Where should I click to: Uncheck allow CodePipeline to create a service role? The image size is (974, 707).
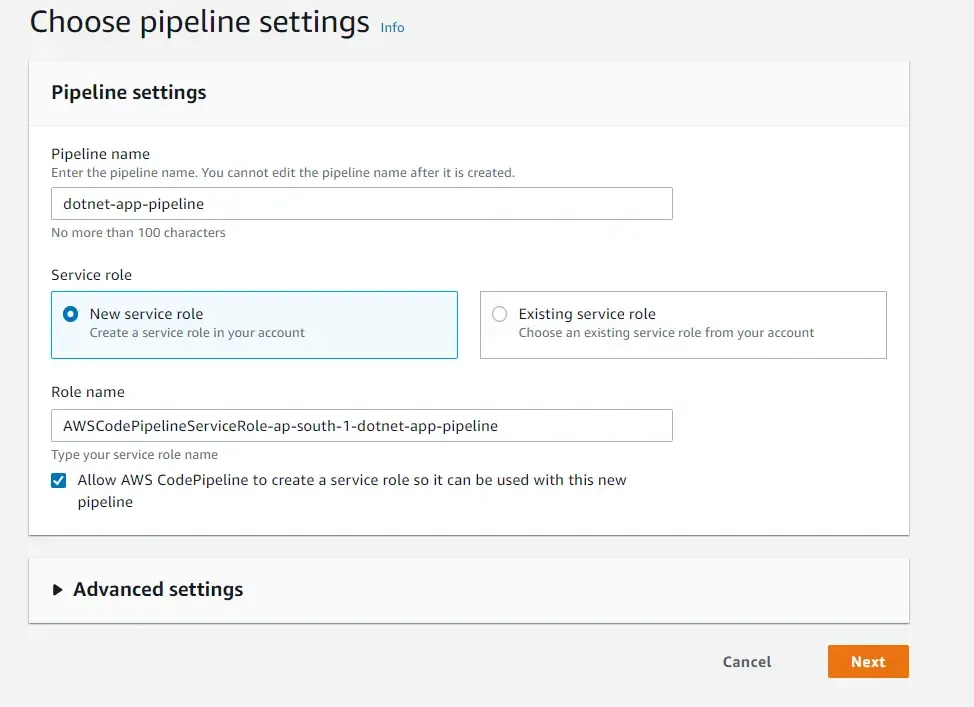58,480
